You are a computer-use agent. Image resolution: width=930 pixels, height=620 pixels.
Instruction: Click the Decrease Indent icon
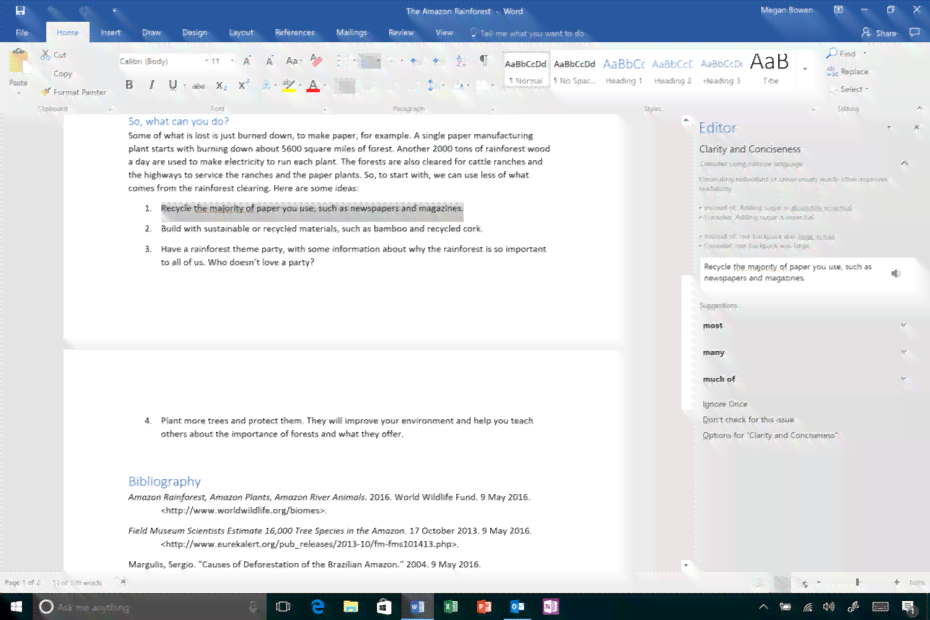(x=415, y=61)
